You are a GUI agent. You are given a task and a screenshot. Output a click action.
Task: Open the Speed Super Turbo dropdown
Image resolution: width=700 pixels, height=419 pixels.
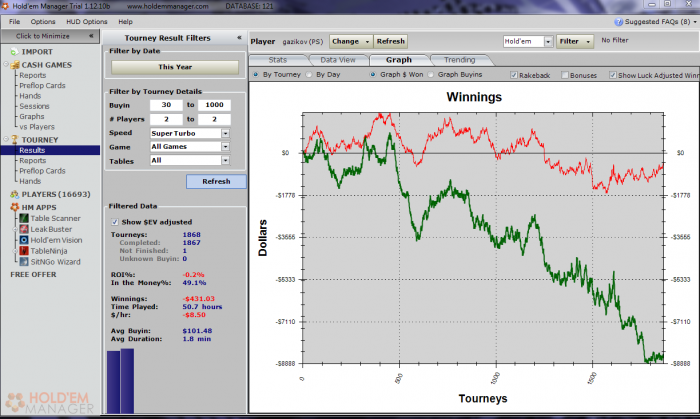pos(225,133)
